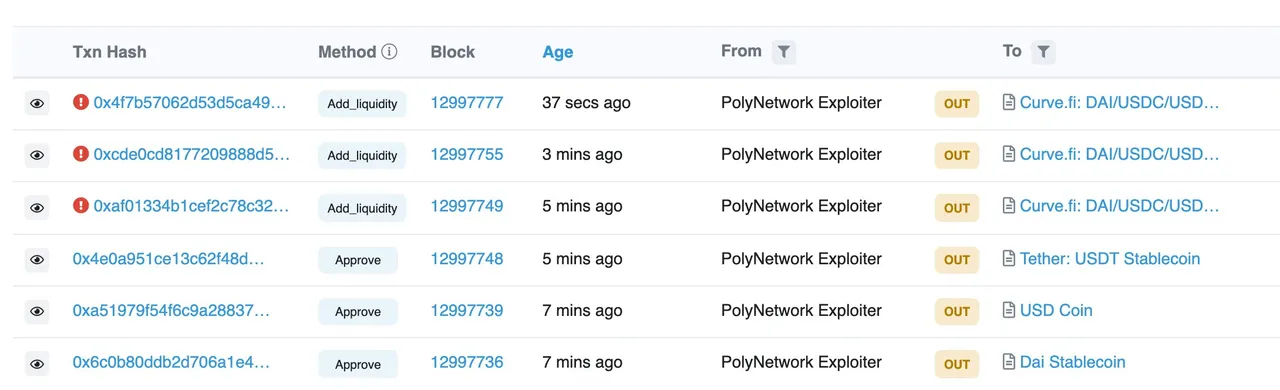Click Add_liquidity method tag in block 12997749 row
This screenshot has width=1280, height=390.
tap(362, 208)
